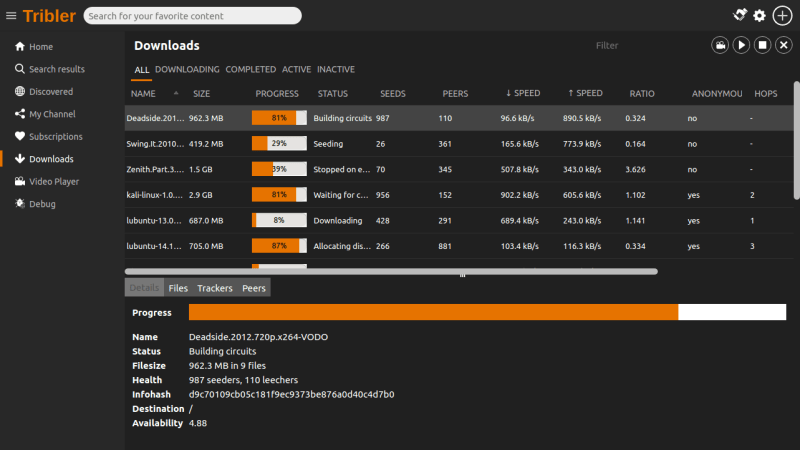Click the Tribler logo
This screenshot has width=800, height=450.
[x=49, y=16]
